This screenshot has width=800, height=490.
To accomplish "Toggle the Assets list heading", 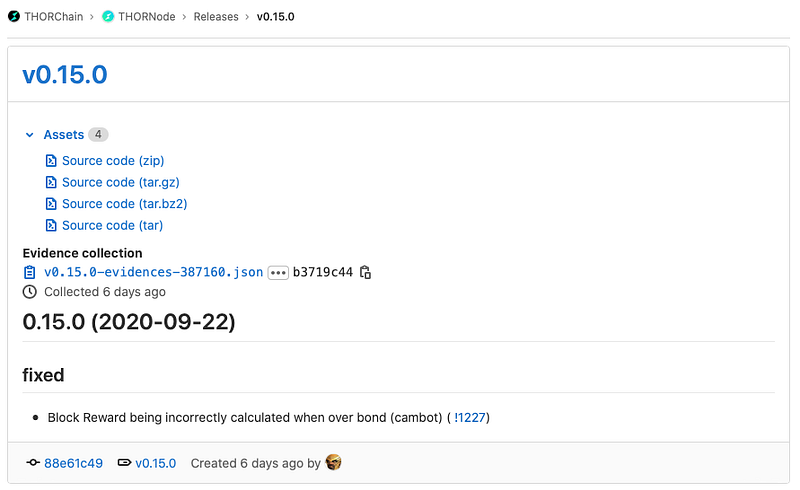I will pos(64,135).
